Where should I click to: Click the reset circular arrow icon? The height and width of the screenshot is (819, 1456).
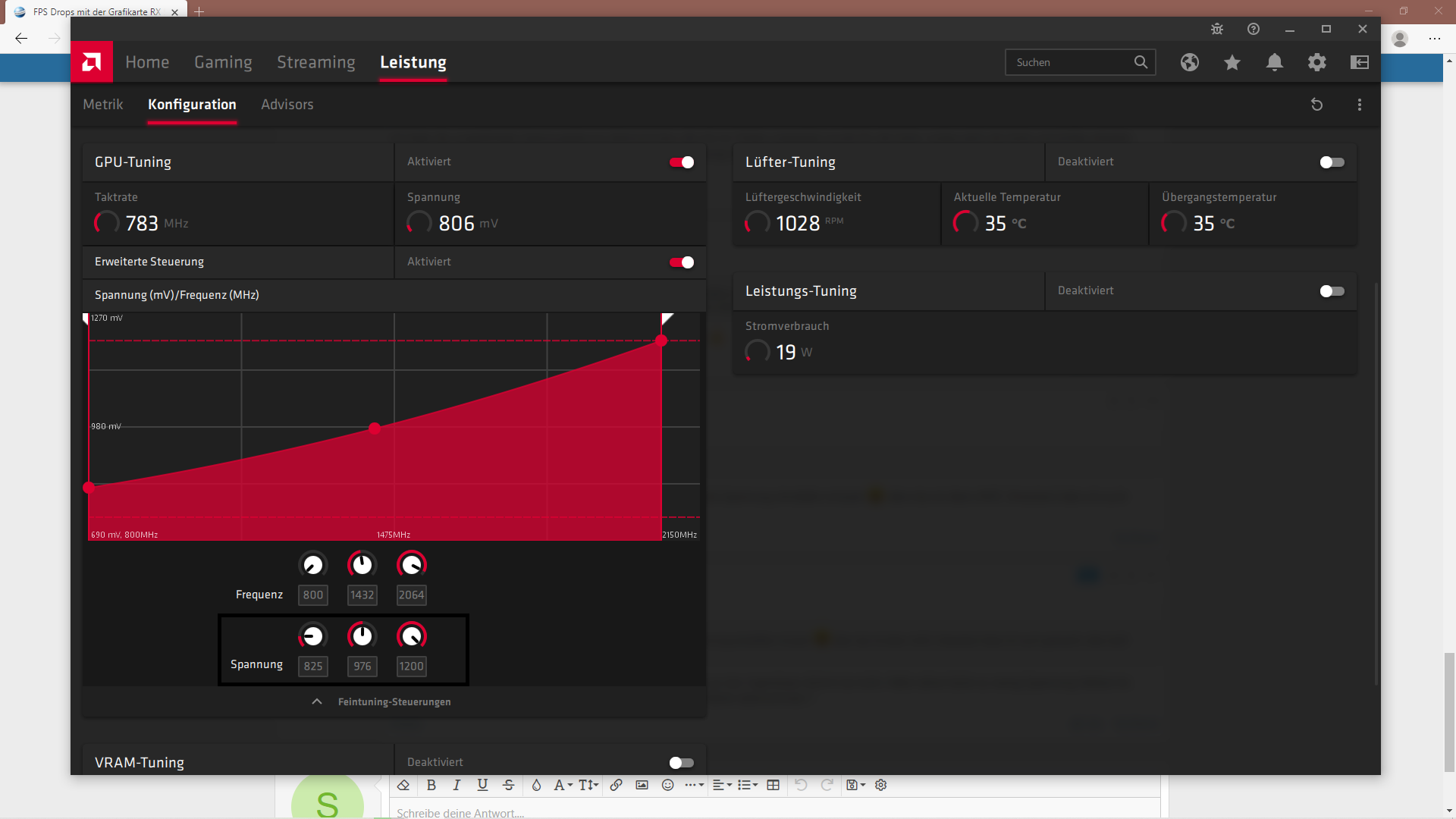1317,105
